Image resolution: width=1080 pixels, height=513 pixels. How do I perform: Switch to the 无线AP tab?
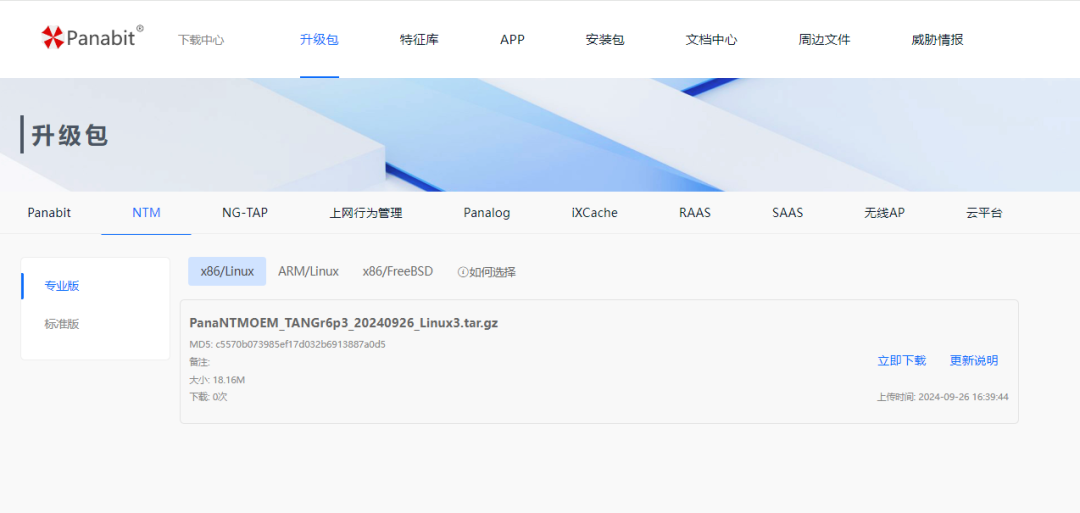click(884, 213)
